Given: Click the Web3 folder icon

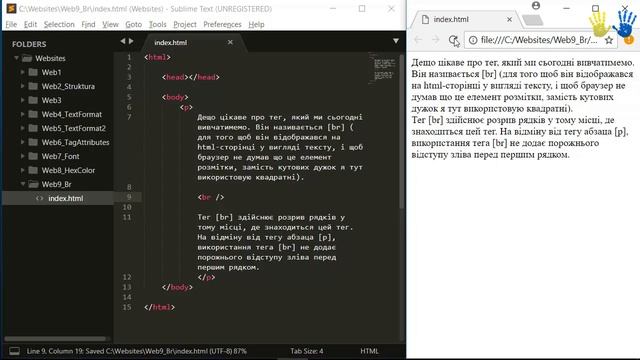Looking at the screenshot, I should click(x=33, y=100).
